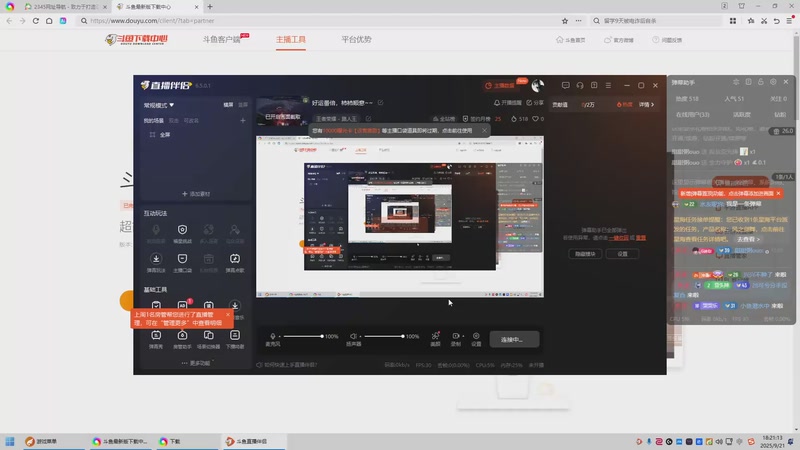Click the 分享 share icon

(x=529, y=103)
